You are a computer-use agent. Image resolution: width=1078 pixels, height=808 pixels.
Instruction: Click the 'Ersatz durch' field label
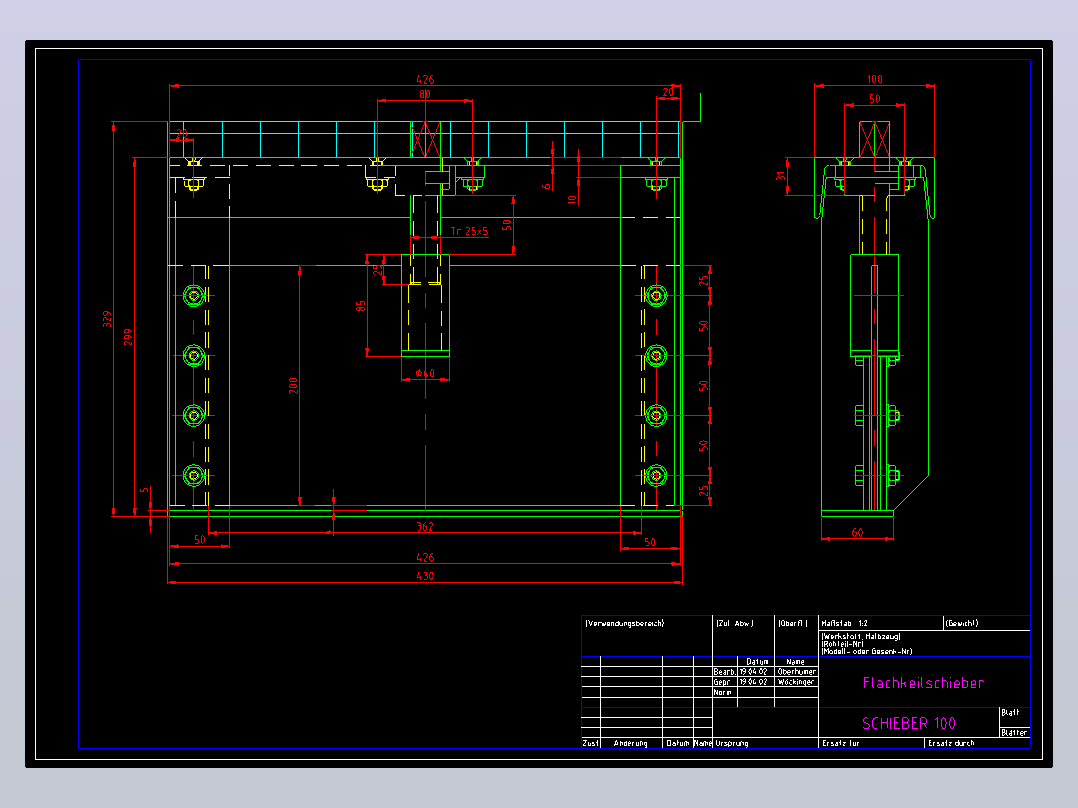point(951,743)
